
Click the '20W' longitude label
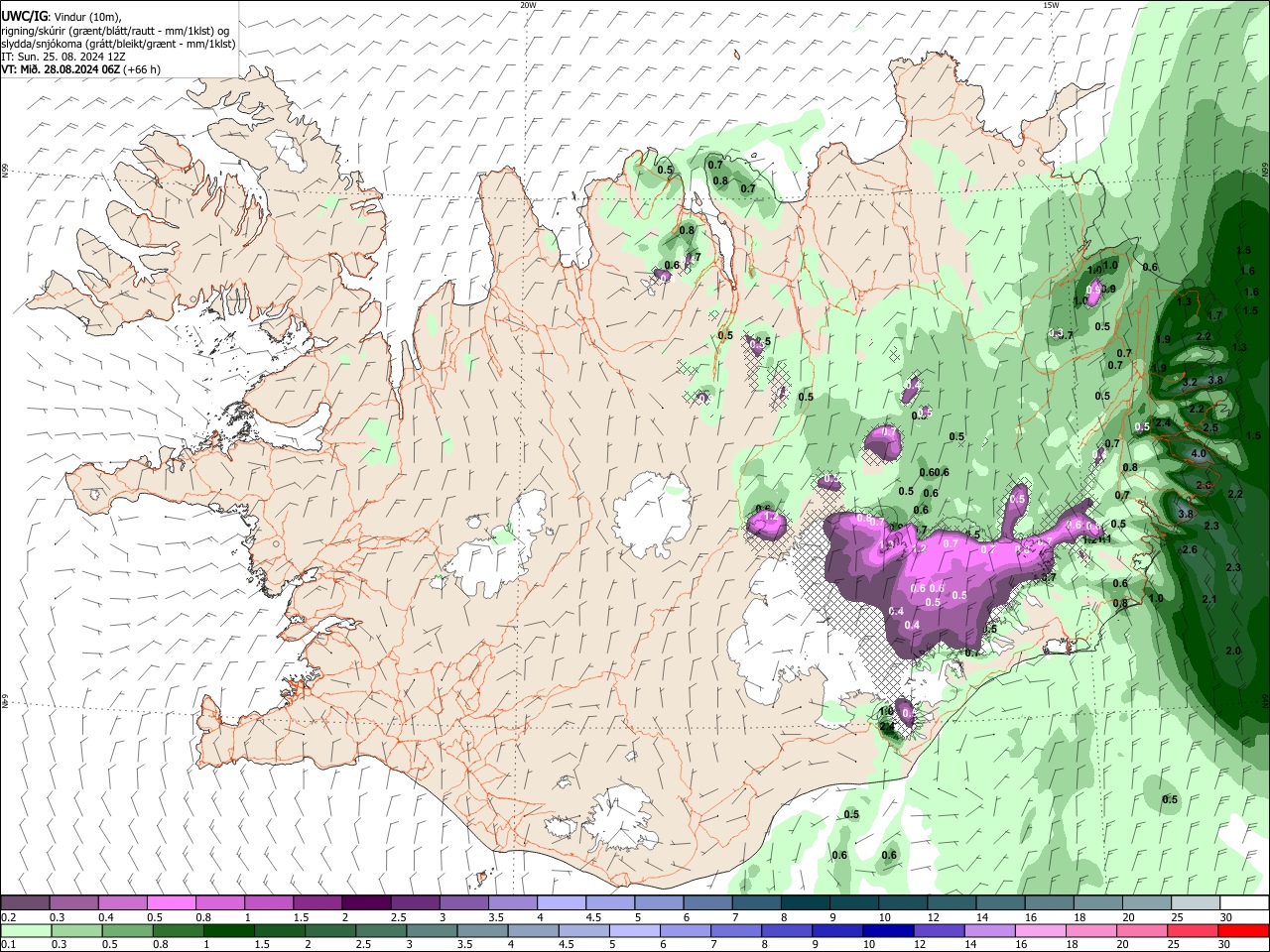[x=528, y=5]
